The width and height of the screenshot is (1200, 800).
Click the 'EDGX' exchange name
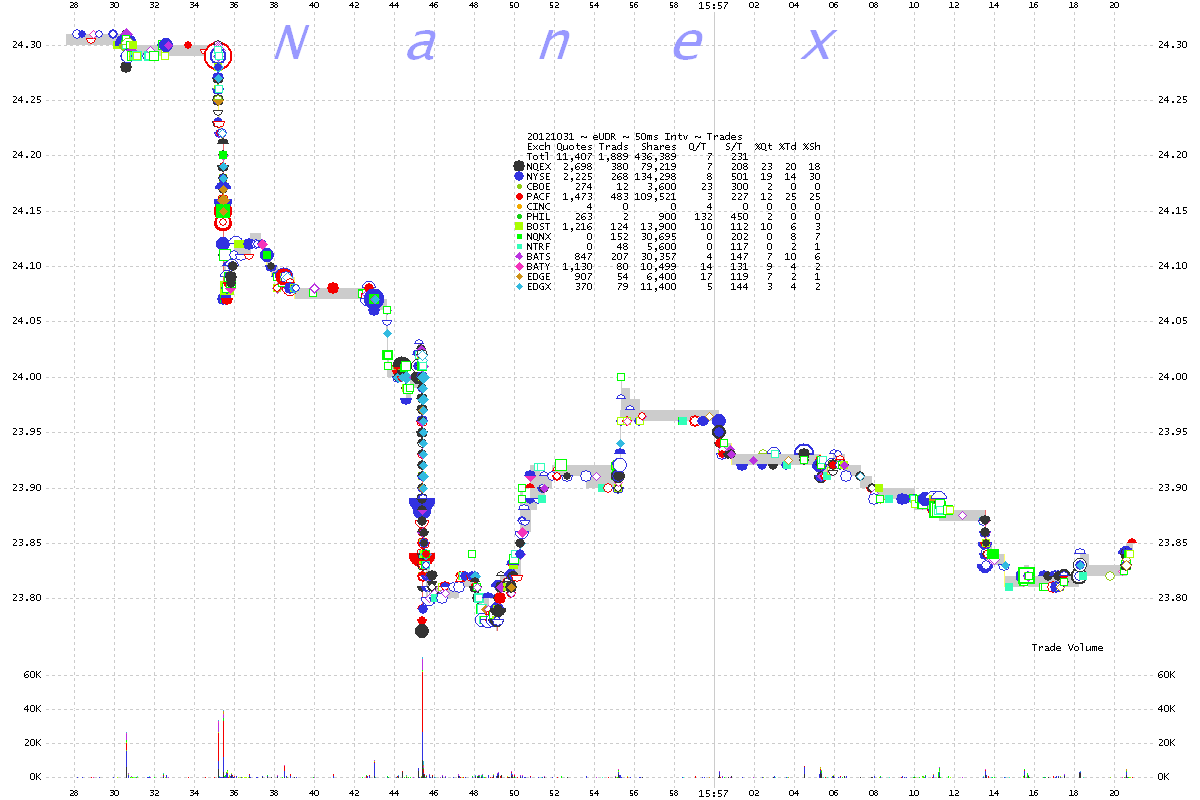(539, 286)
